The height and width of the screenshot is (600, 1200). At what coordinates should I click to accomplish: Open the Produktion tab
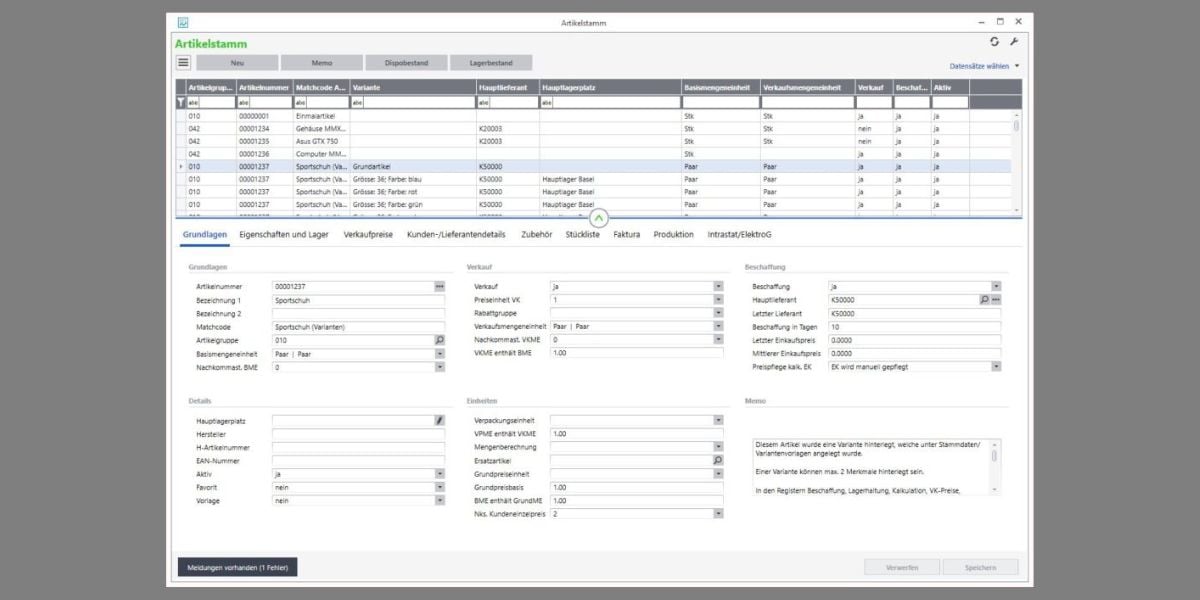pyautogui.click(x=673, y=235)
